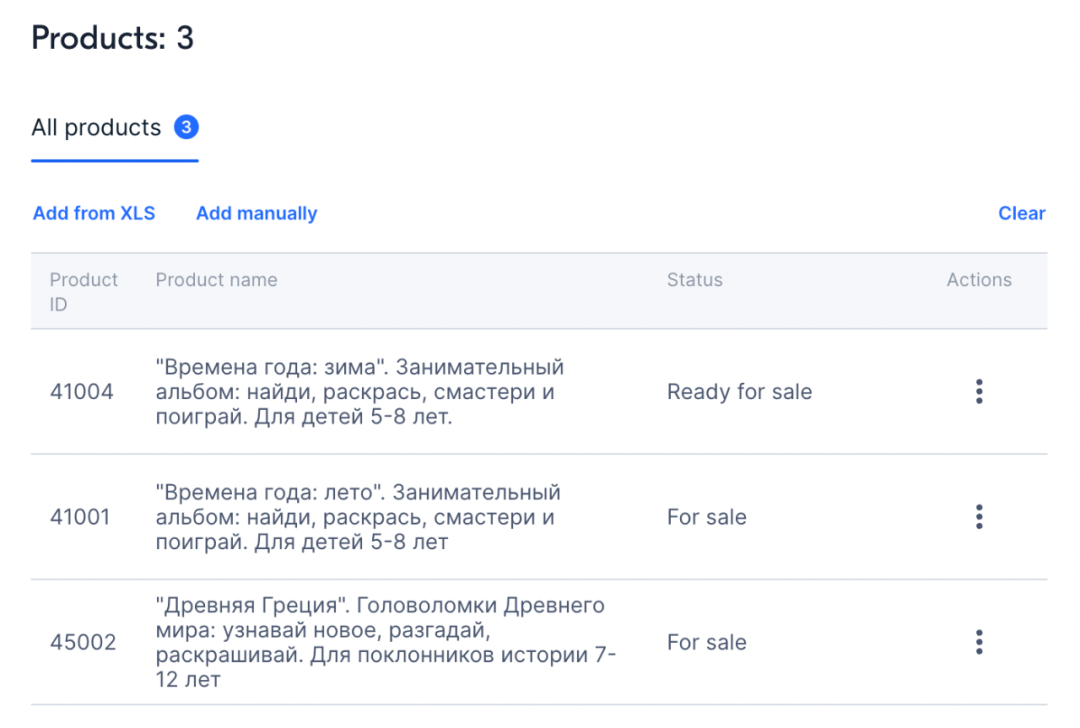Select product ID 45002 cell

tap(83, 642)
